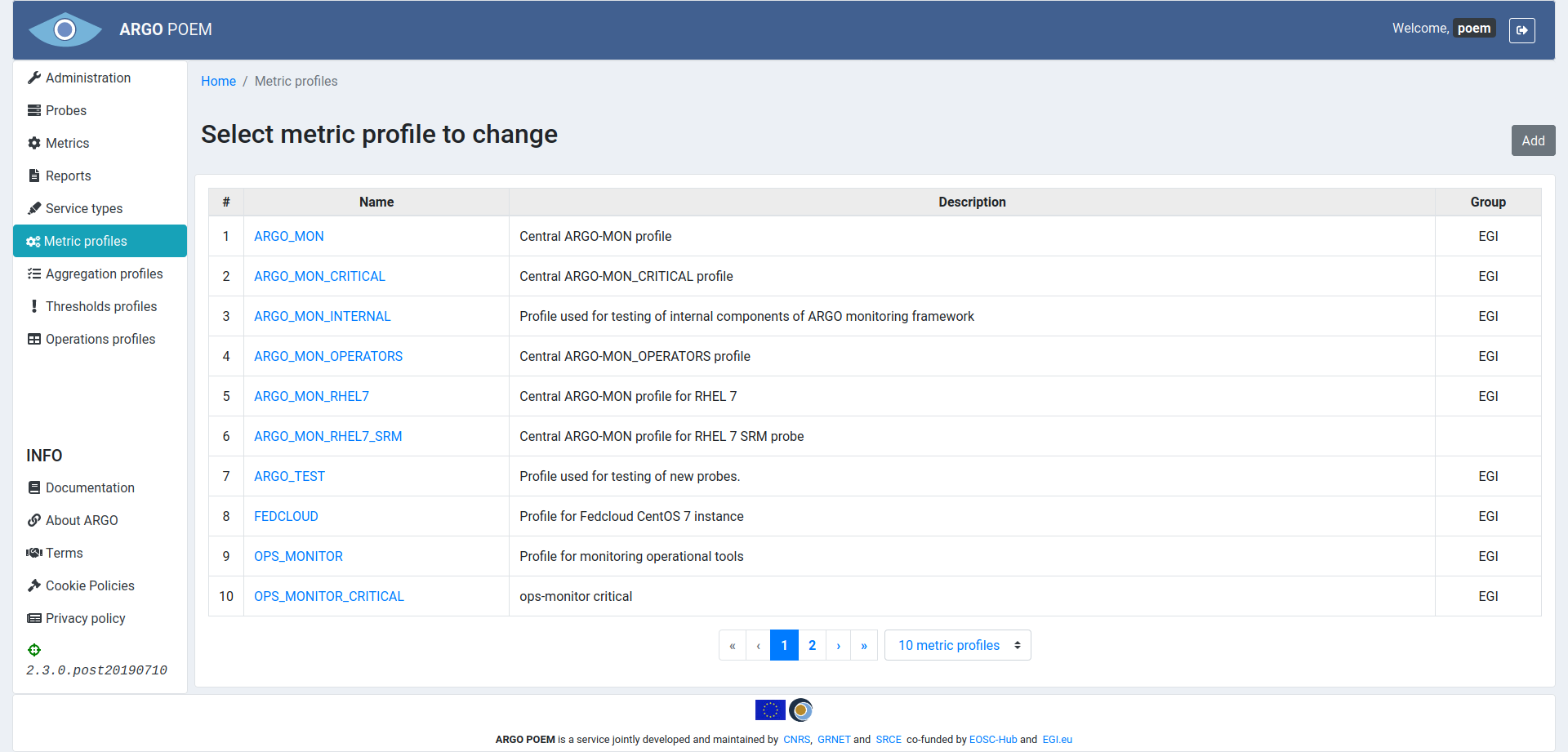Select page 1 in pagination
This screenshot has height=752, width=1568.
click(784, 645)
